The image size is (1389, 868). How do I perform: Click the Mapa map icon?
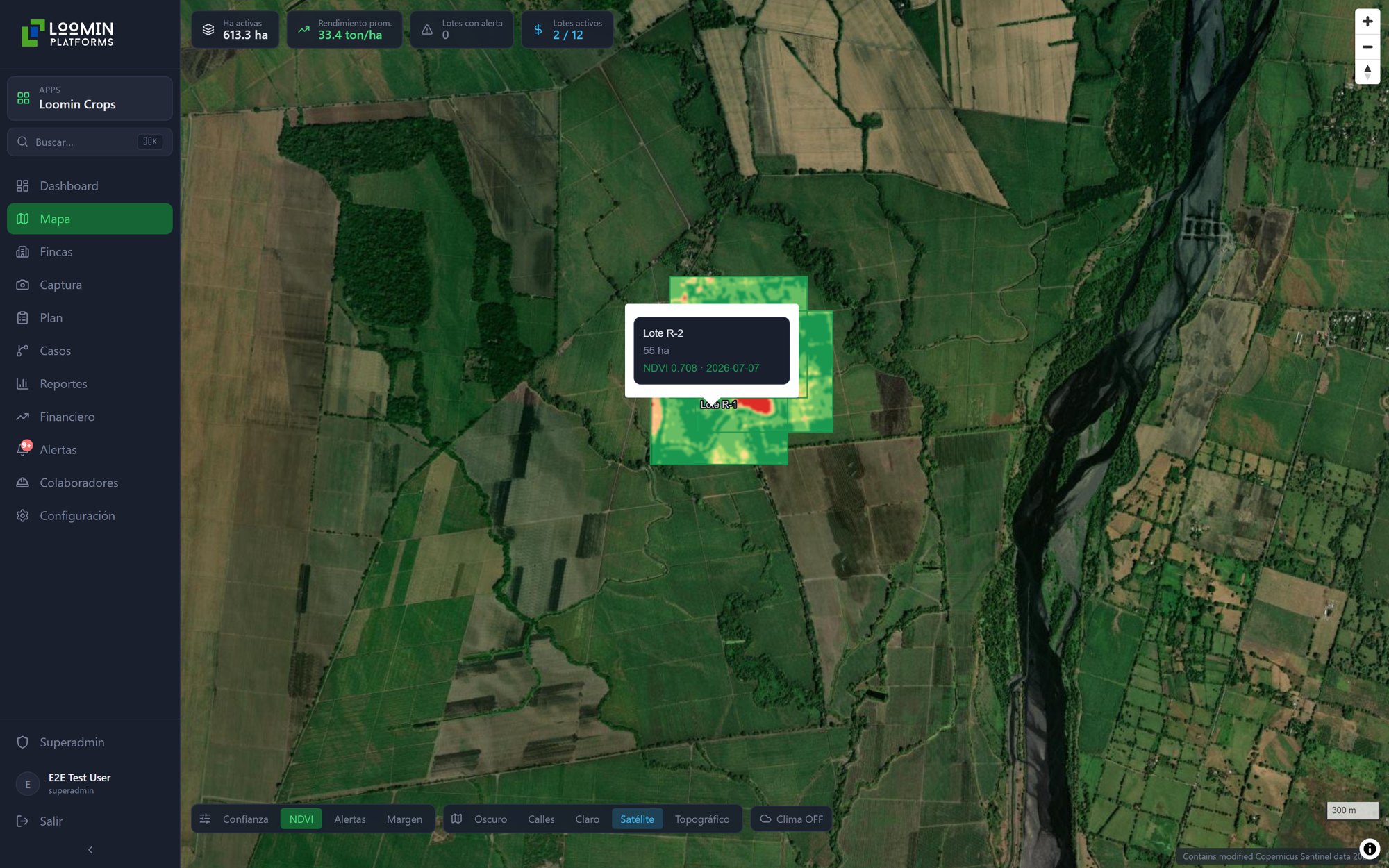tap(22, 219)
